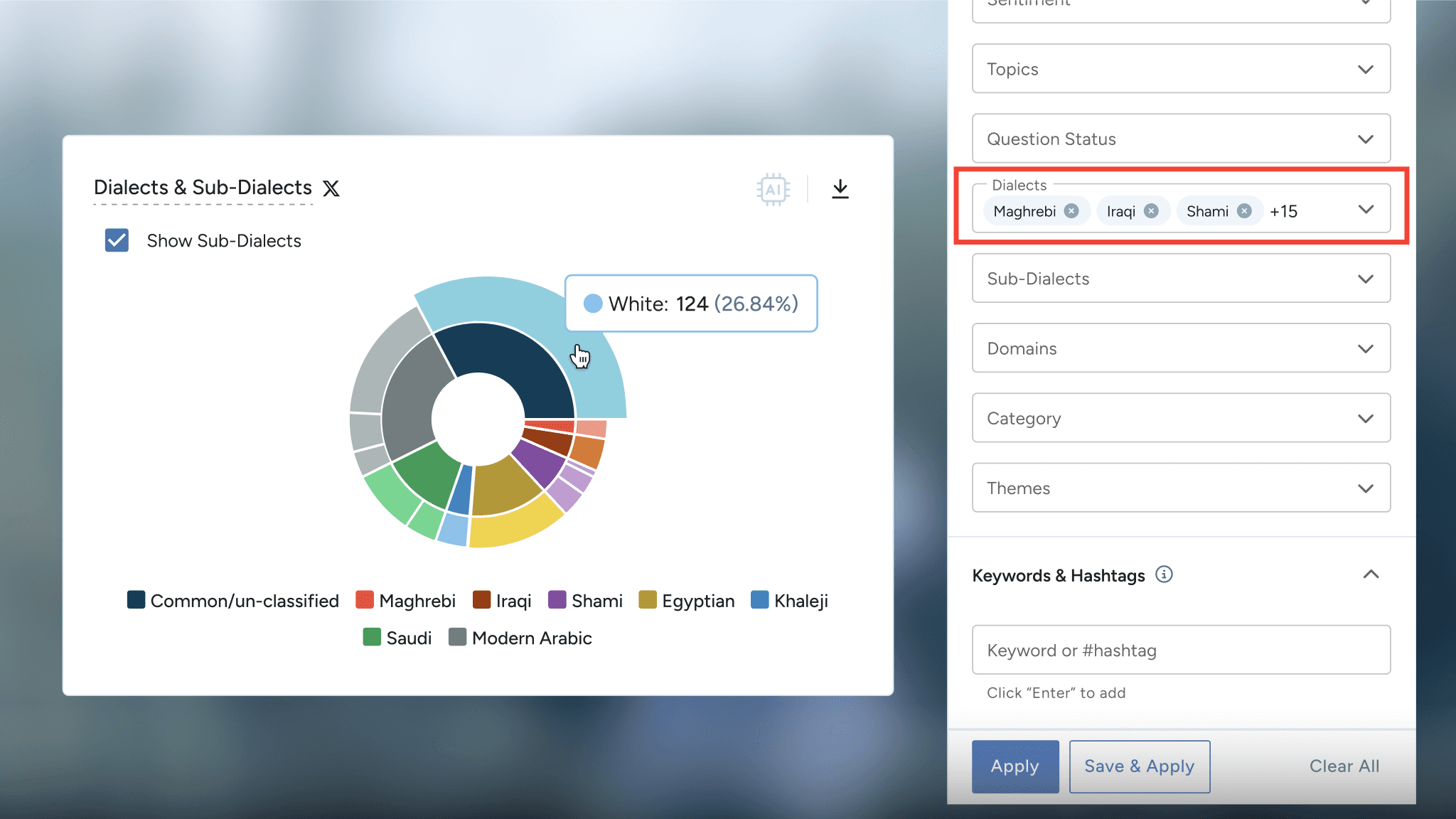Remove the Iraqi dialect chip
Screen dimensions: 1456x819
(x=1151, y=211)
